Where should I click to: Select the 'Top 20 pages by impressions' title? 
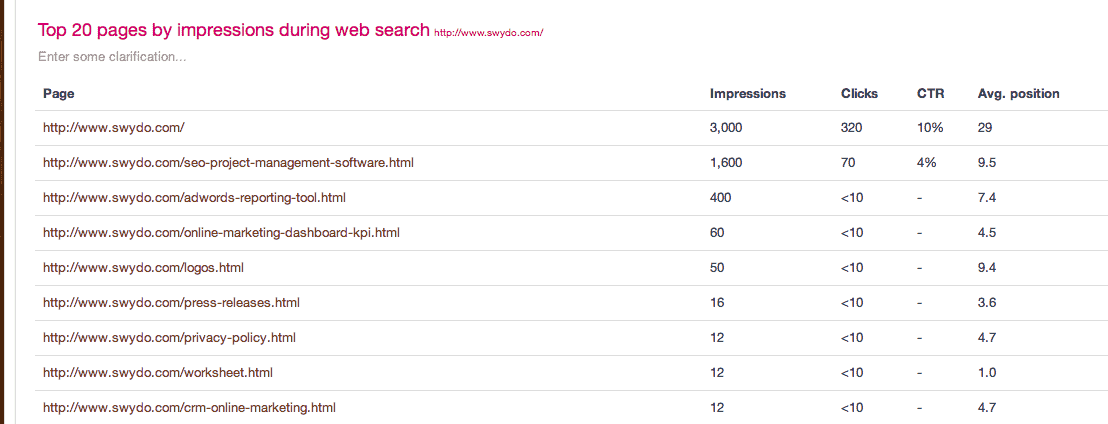click(x=234, y=30)
